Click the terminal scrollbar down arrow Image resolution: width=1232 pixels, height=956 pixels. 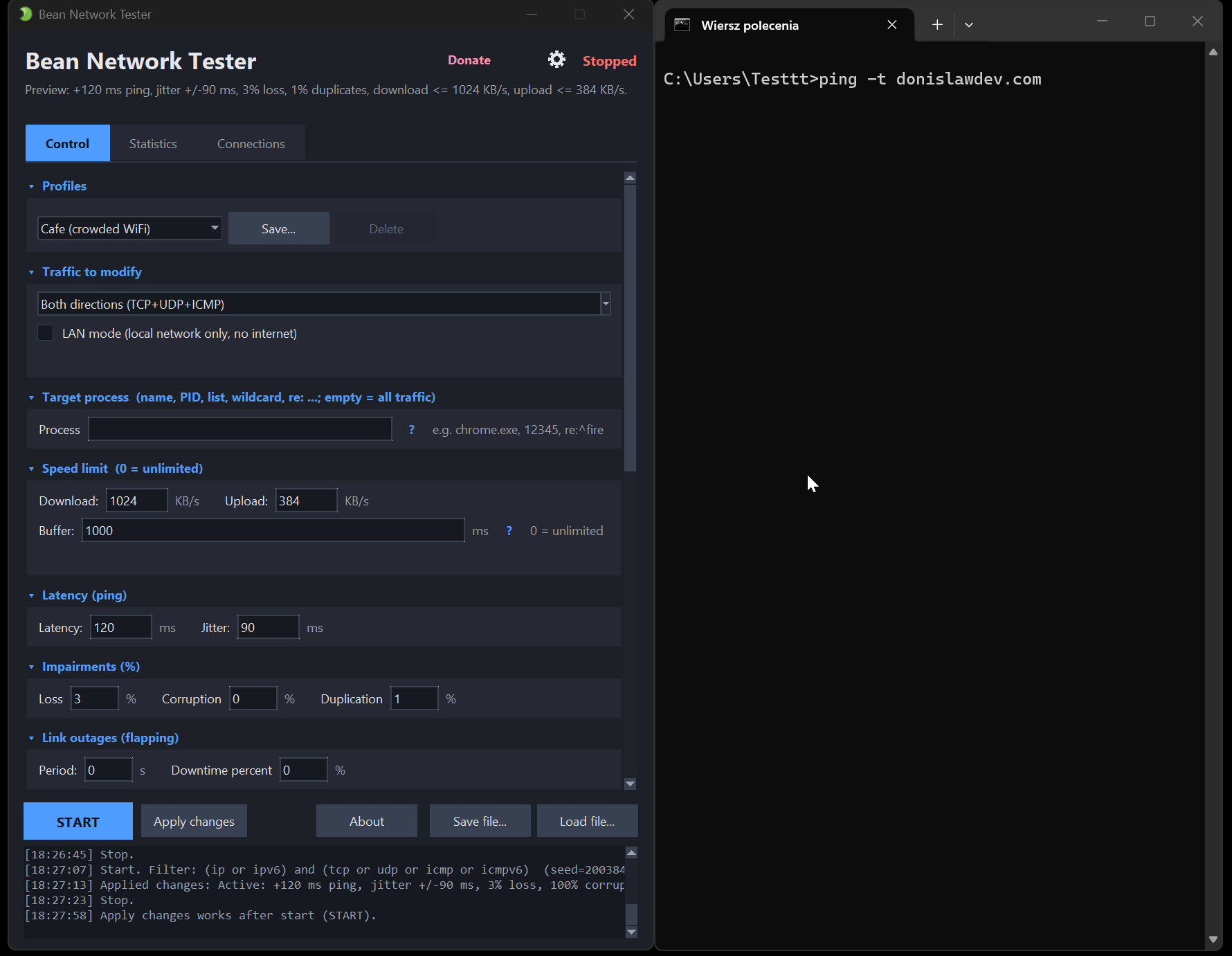tap(1213, 939)
